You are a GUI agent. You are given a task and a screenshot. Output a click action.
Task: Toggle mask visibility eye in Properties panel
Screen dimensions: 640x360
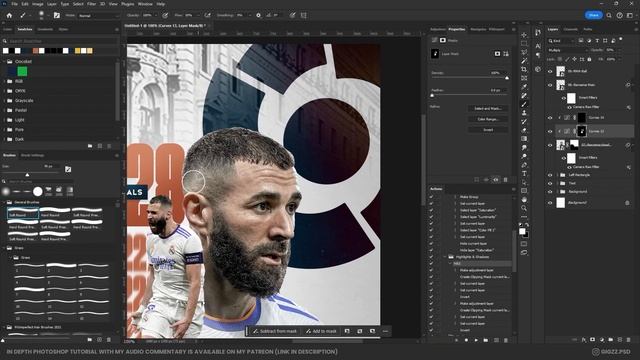496,180
